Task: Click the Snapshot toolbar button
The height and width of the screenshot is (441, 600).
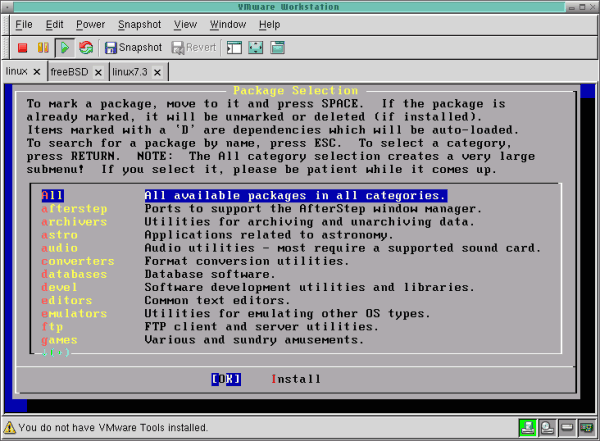Action: (x=134, y=48)
